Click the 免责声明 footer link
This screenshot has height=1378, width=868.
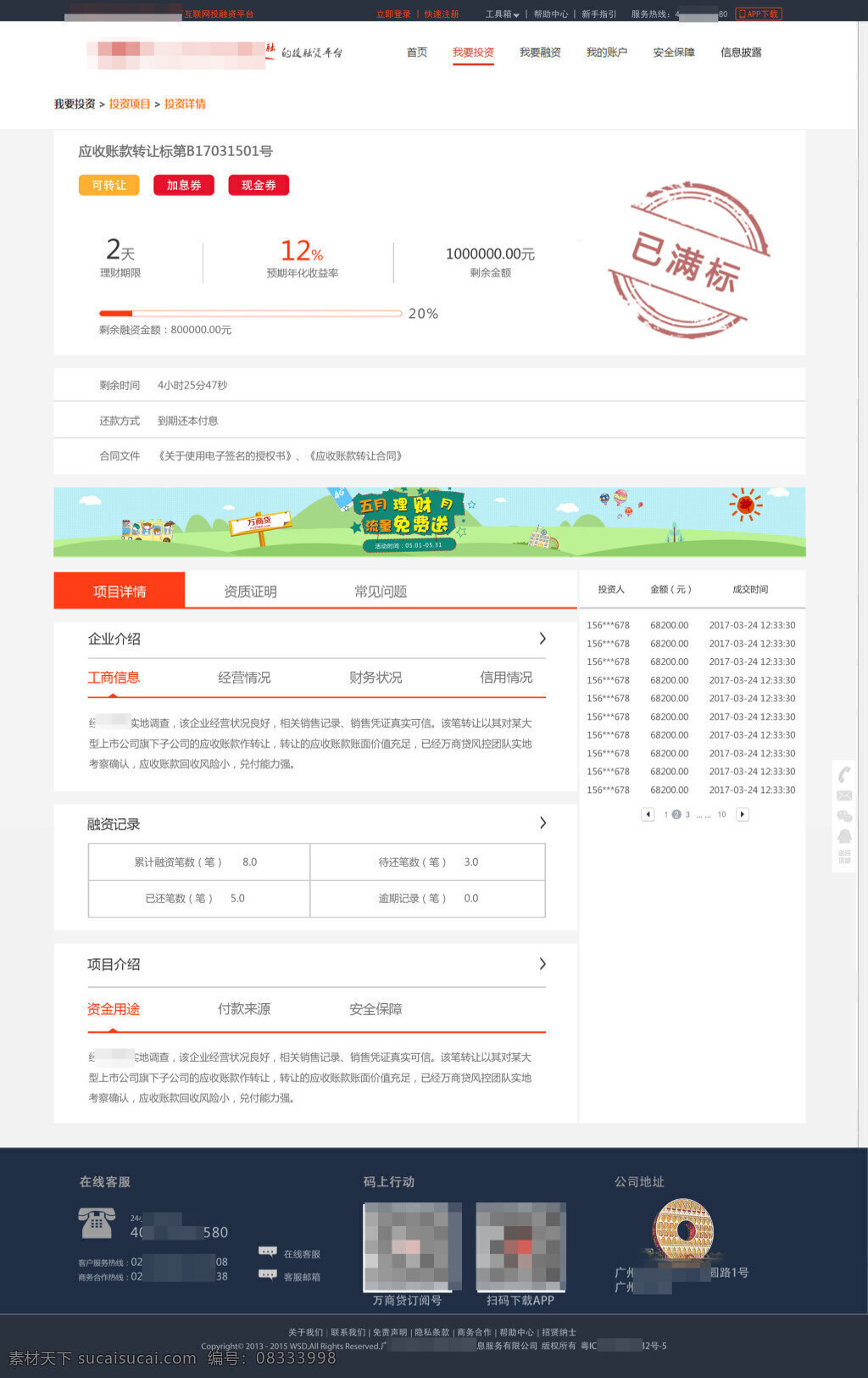click(x=390, y=1332)
